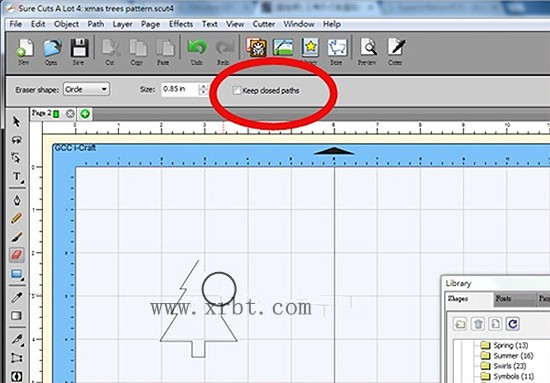
Task: Click the eraser Size input field
Action: pyautogui.click(x=180, y=89)
